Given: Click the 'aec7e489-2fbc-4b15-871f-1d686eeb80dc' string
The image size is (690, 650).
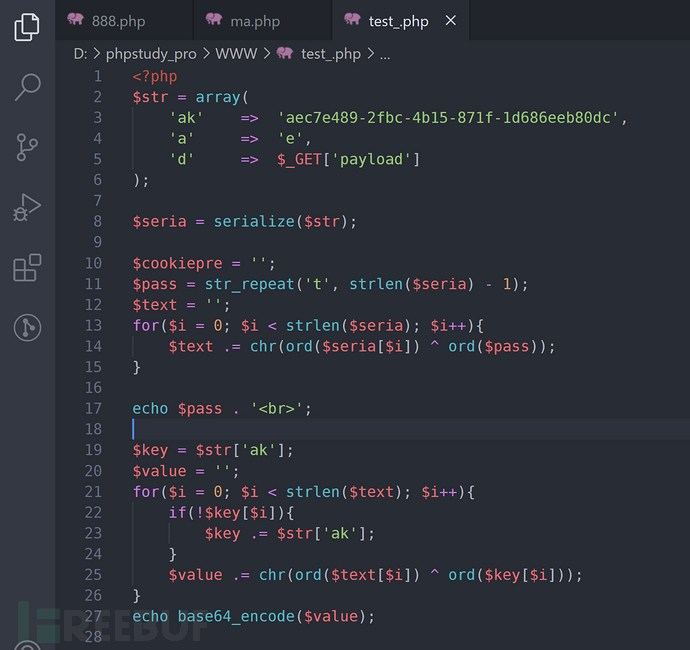Looking at the screenshot, I should pyautogui.click(x=448, y=118).
